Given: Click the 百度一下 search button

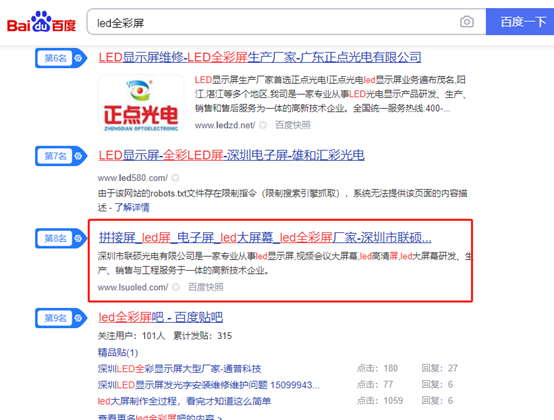Looking at the screenshot, I should (520, 22).
